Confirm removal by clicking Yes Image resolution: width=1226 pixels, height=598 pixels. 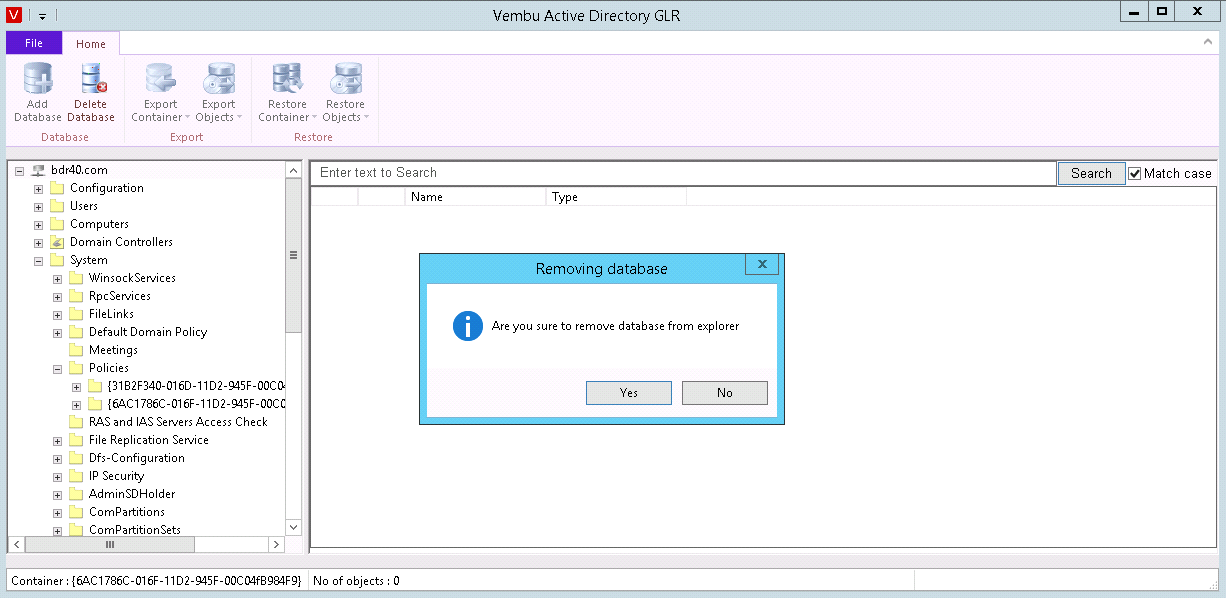(x=629, y=393)
